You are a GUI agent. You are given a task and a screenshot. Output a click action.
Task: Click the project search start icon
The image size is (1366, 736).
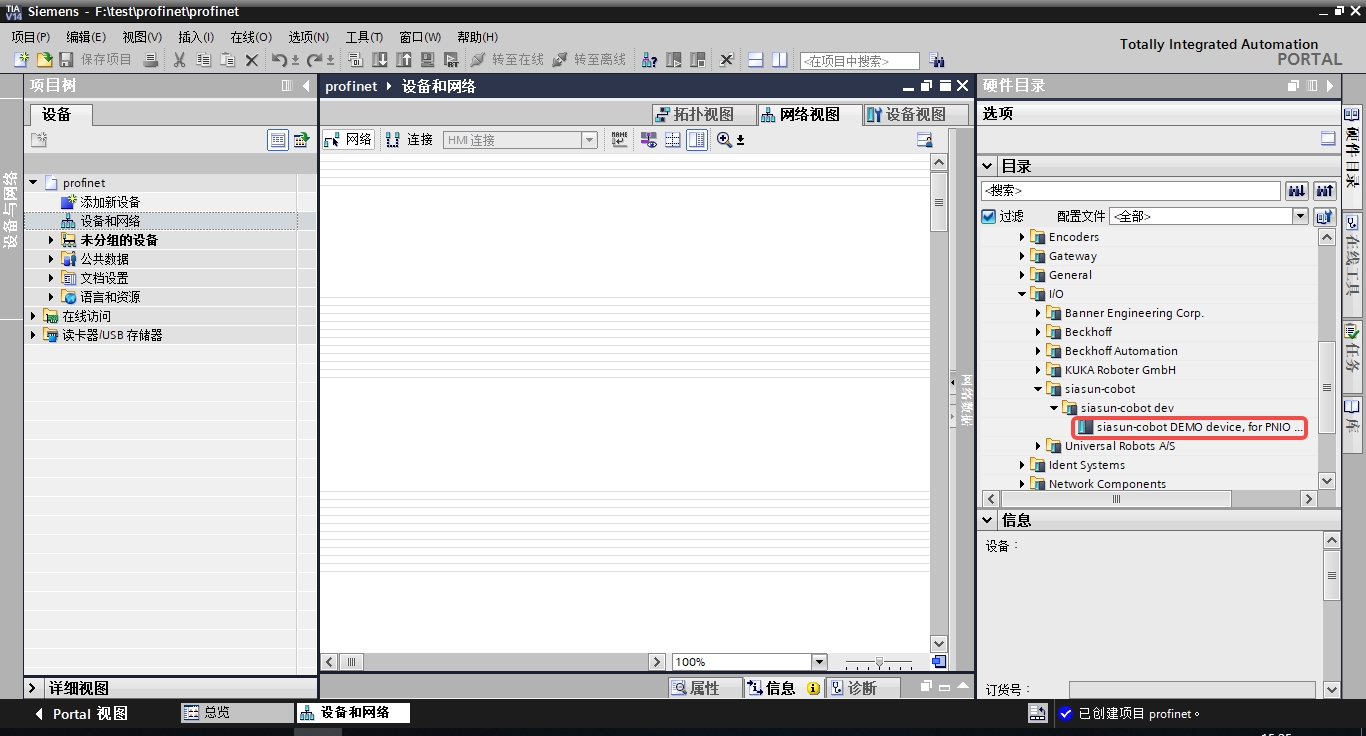936,60
